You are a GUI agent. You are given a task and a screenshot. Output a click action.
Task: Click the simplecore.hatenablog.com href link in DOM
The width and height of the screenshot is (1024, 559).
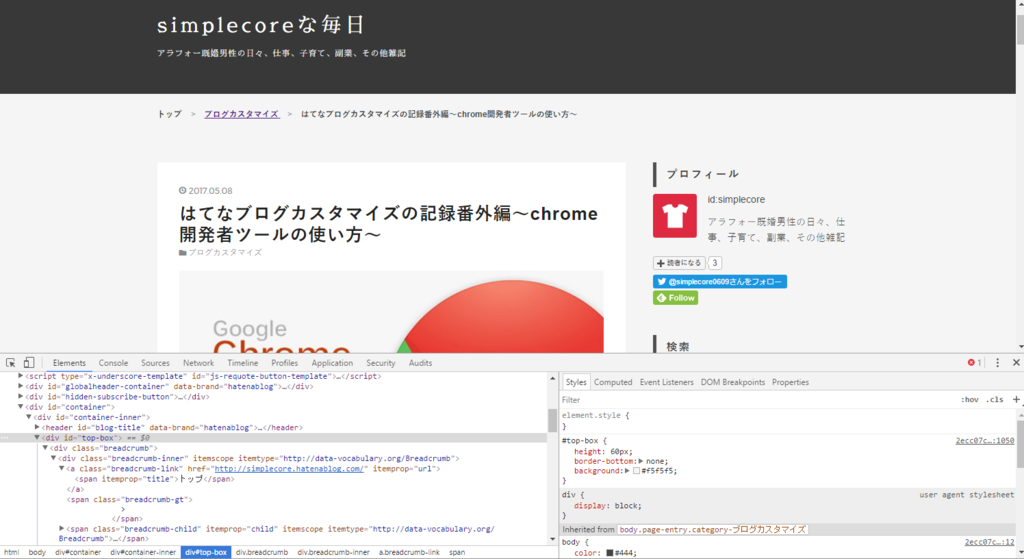click(x=289, y=469)
